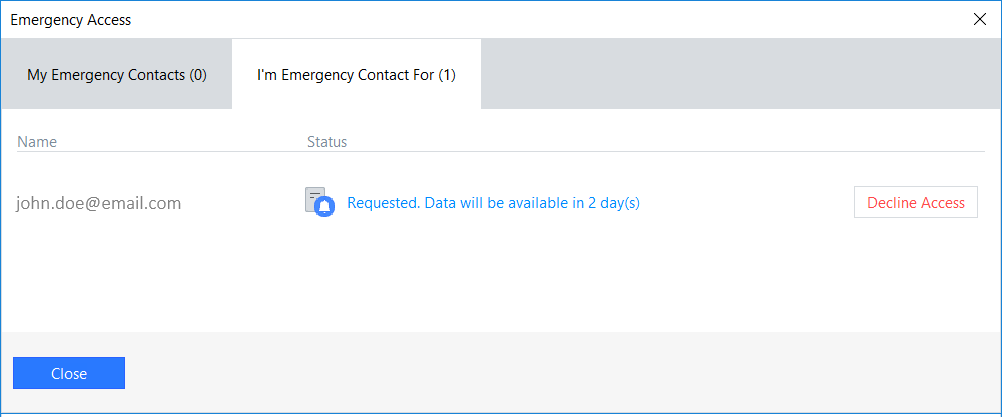
Task: Open the Requested data availability status link
Action: pyautogui.click(x=493, y=203)
